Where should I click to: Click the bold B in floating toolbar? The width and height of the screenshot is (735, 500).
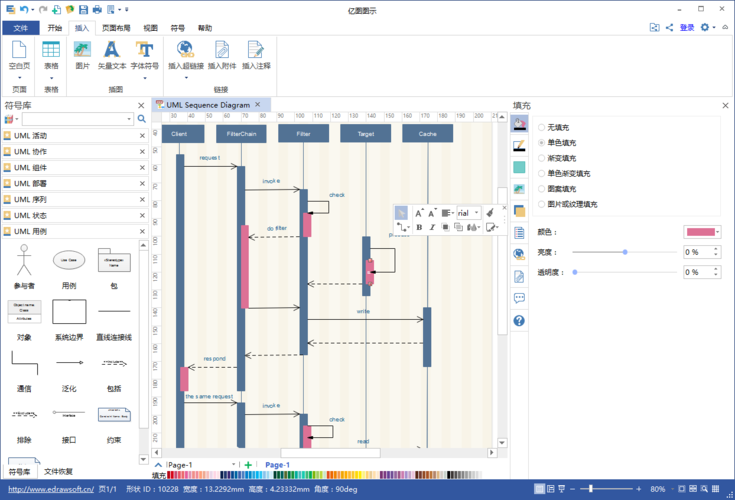(418, 227)
